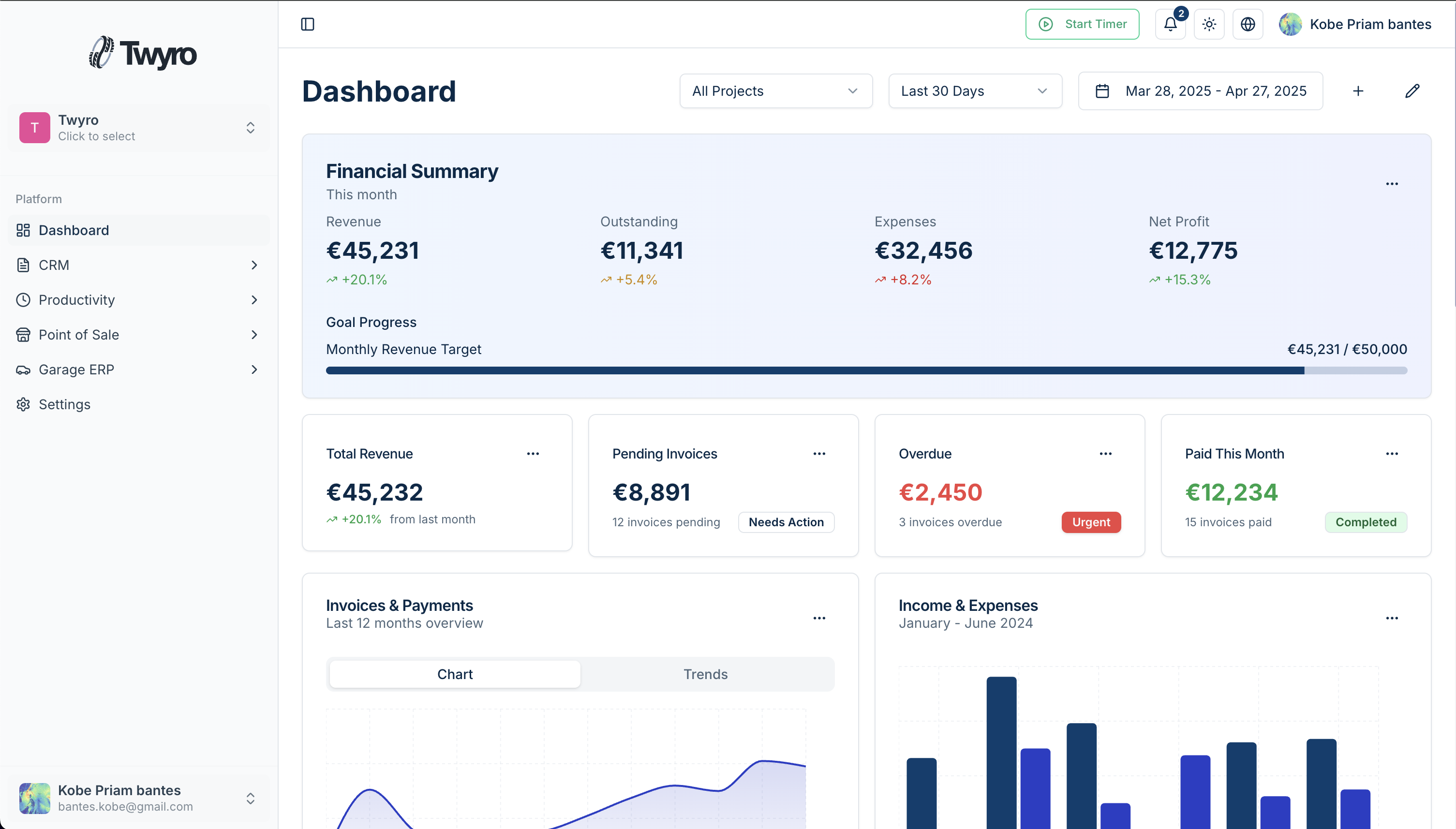
Task: Expand the CRM sidebar menu
Action: click(253, 265)
